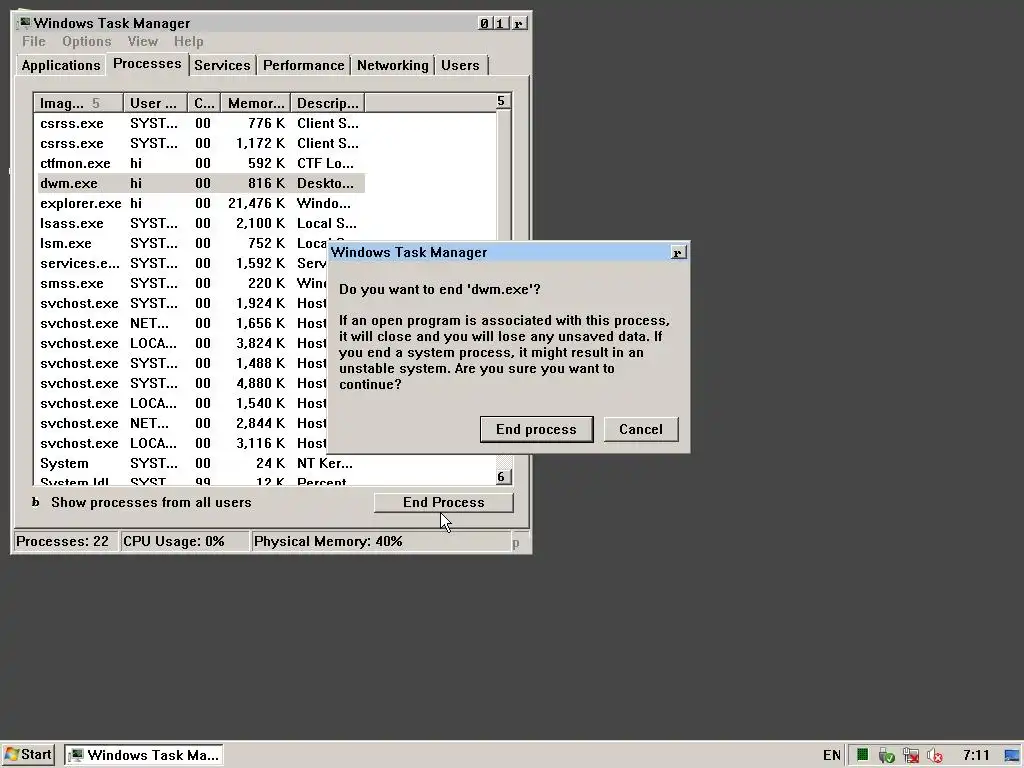Sort by User Name column header
This screenshot has width=1024, height=768.
click(155, 103)
